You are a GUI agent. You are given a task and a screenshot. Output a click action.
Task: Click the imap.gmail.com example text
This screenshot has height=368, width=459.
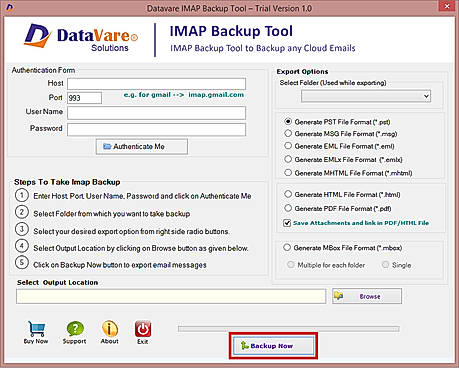point(216,95)
